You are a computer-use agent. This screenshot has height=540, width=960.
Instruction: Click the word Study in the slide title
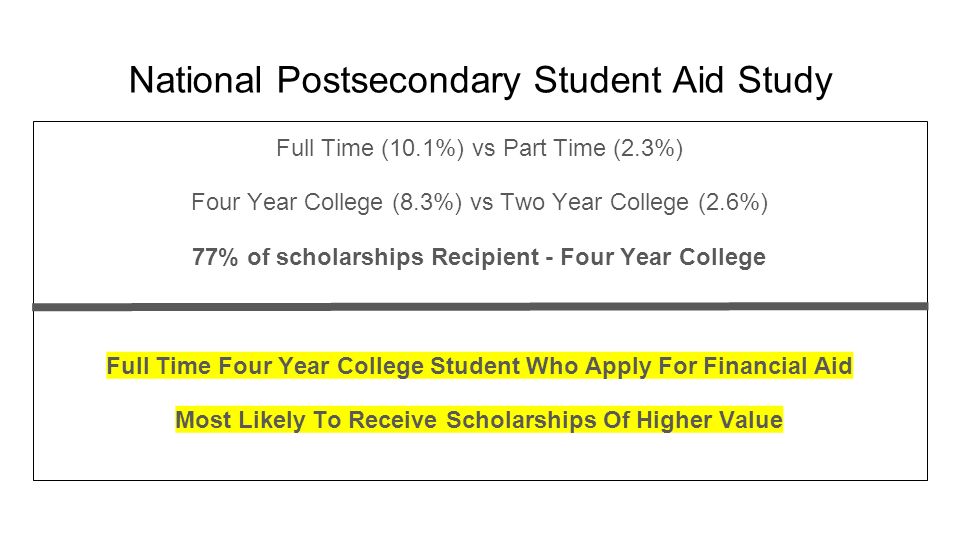785,81
